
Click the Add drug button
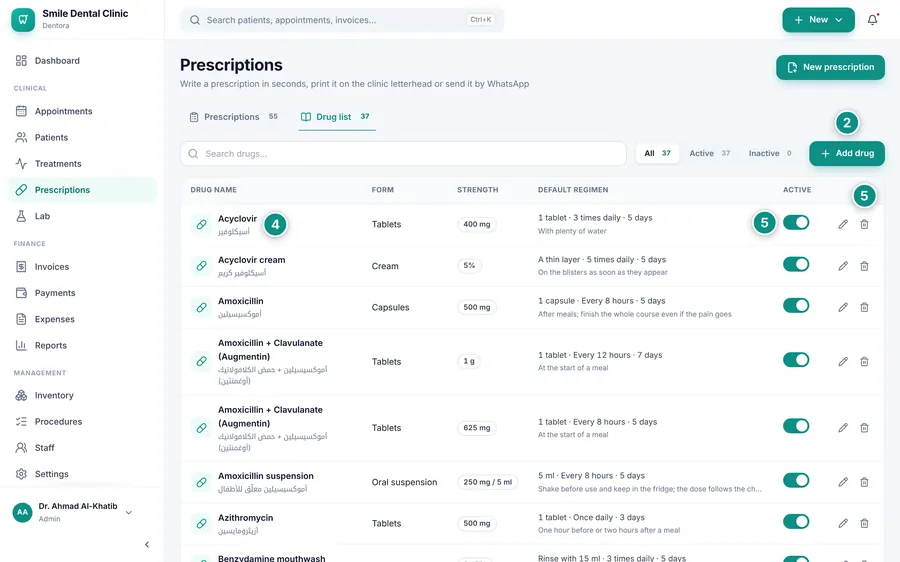coord(847,153)
